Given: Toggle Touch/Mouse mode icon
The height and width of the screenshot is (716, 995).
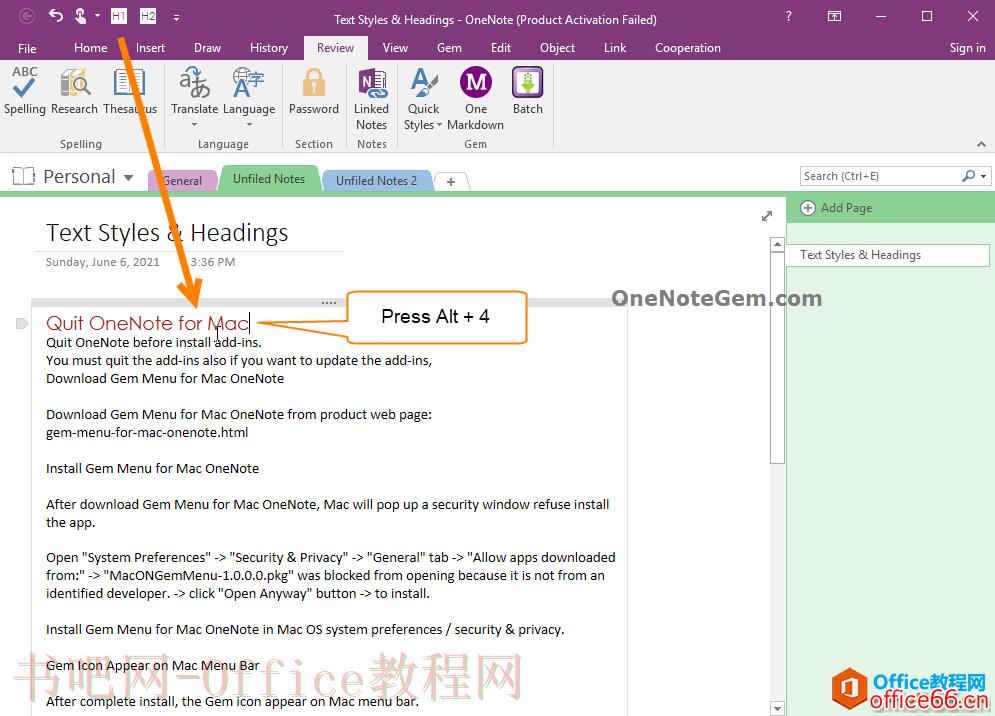Looking at the screenshot, I should (x=81, y=16).
